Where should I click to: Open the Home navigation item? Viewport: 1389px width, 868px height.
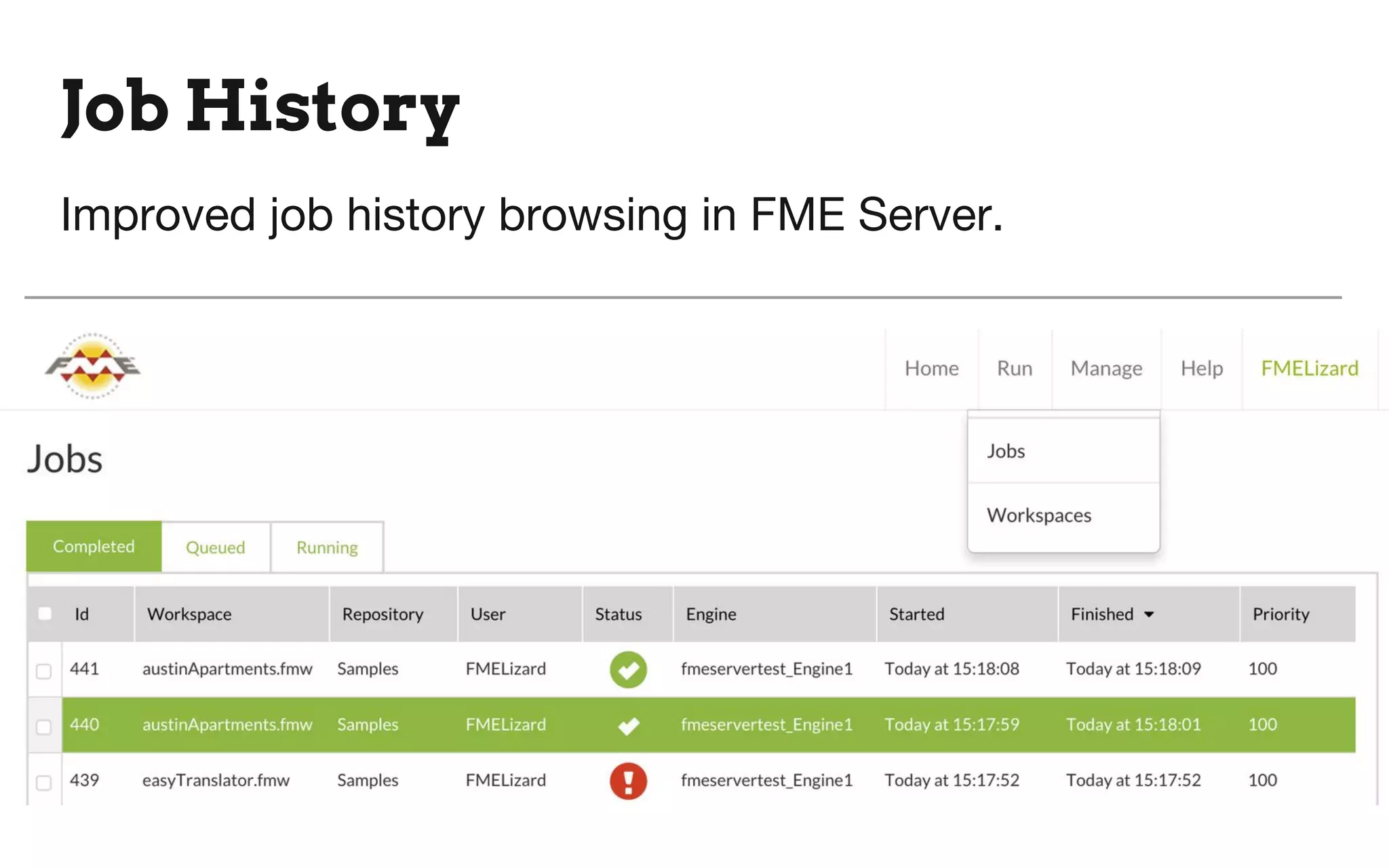point(931,368)
